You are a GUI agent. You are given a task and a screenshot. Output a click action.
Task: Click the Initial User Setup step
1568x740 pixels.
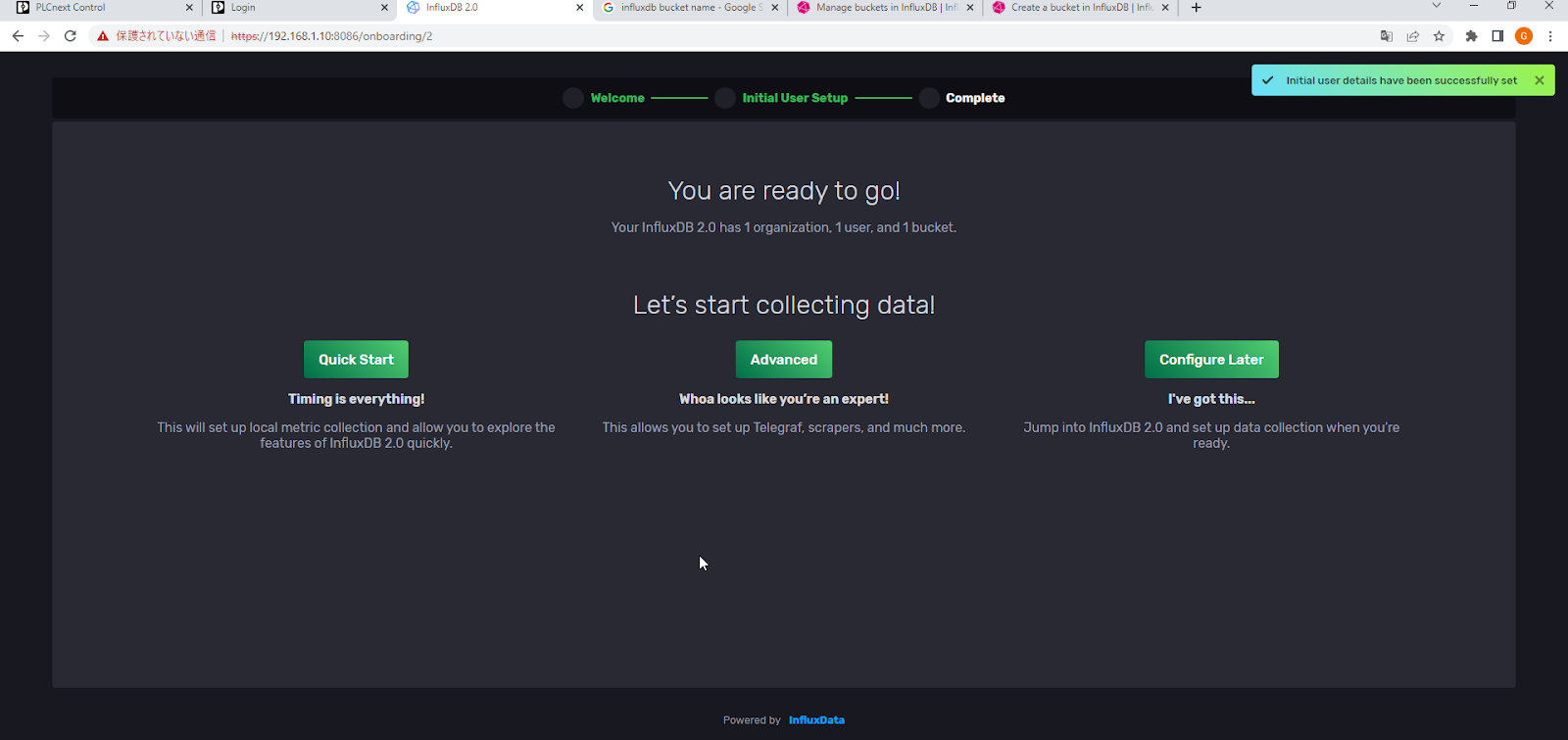pyautogui.click(x=795, y=98)
